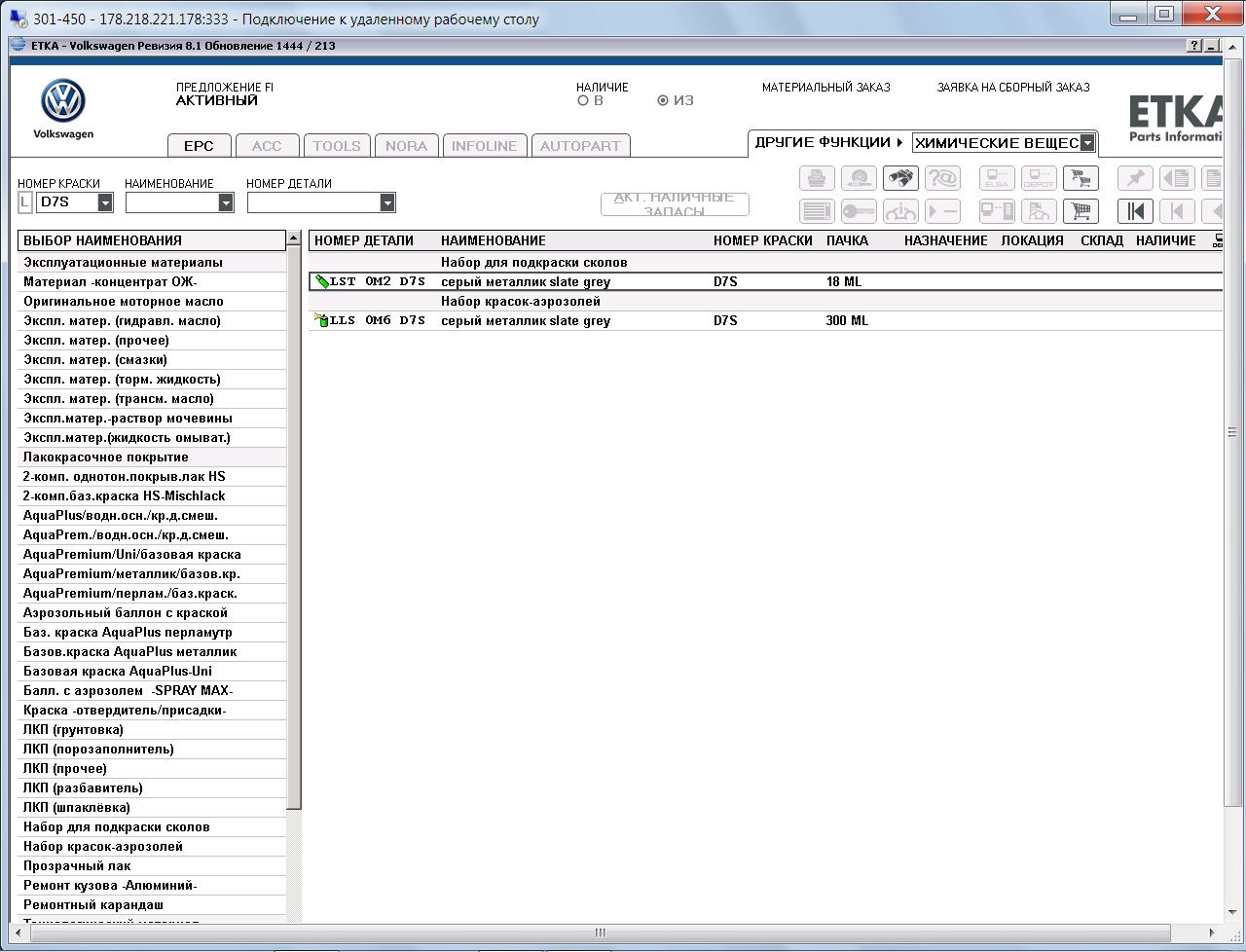Click the computer-to-server icon
The height and width of the screenshot is (952, 1246).
click(997, 211)
